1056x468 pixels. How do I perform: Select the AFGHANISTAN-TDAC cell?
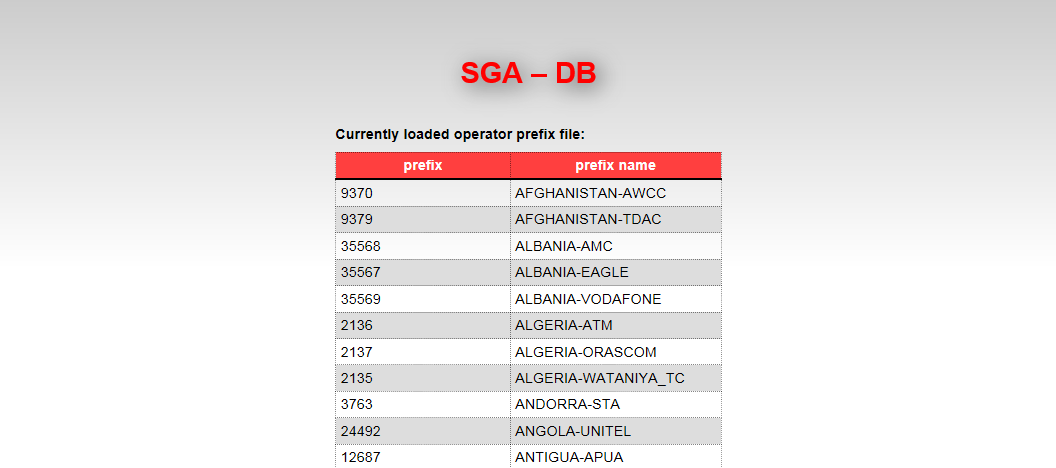(616, 220)
